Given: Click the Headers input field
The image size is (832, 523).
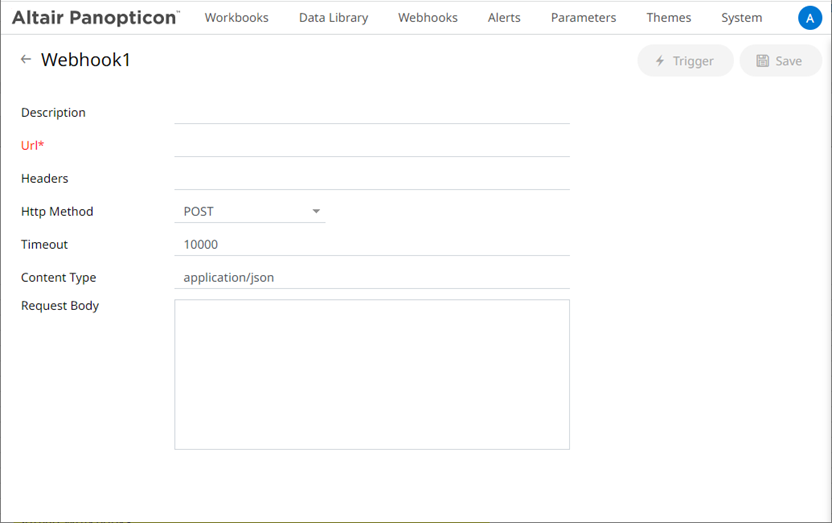Looking at the screenshot, I should [x=372, y=179].
